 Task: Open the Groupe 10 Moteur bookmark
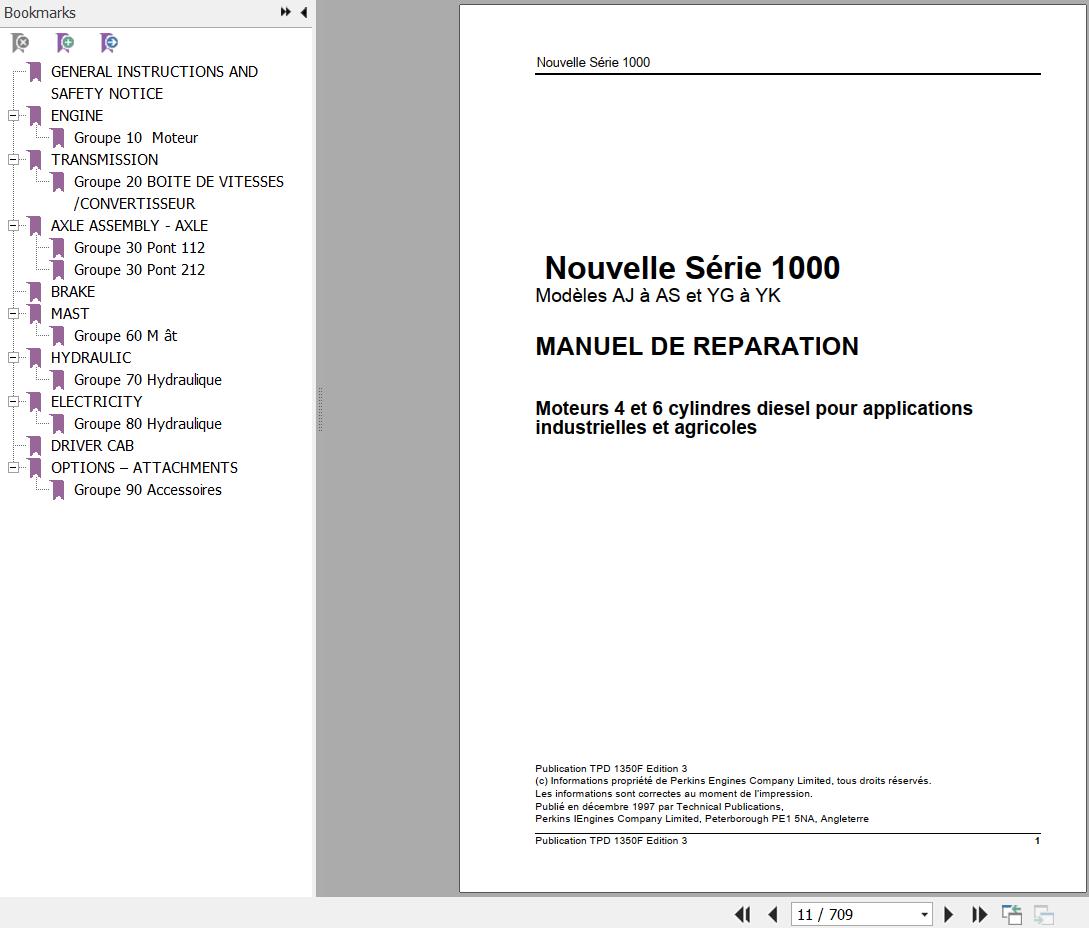coord(135,138)
